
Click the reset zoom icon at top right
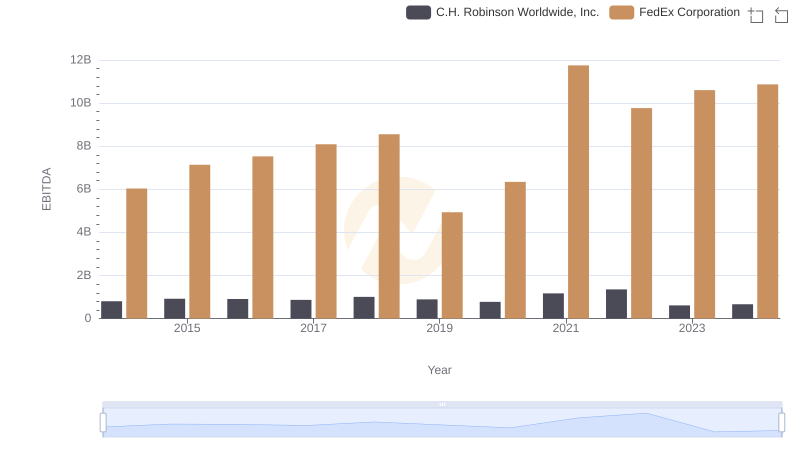[x=781, y=15]
